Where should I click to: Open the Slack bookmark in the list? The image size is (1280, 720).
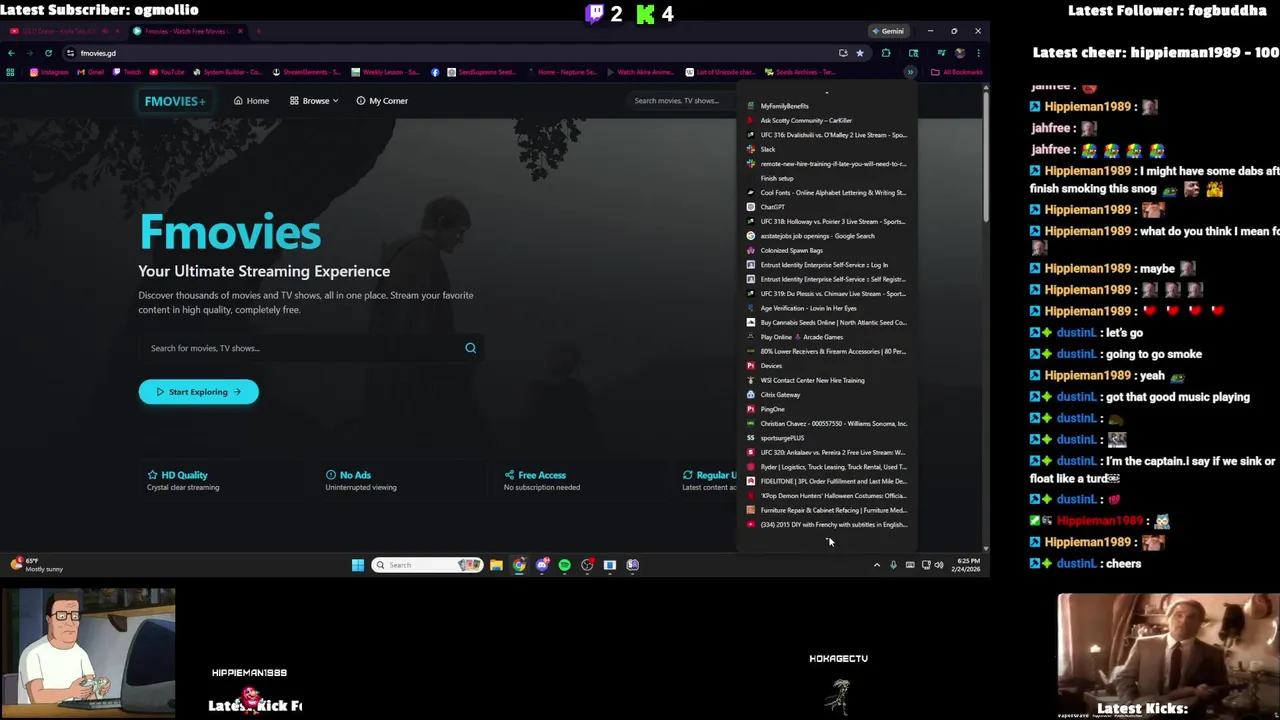[827, 149]
